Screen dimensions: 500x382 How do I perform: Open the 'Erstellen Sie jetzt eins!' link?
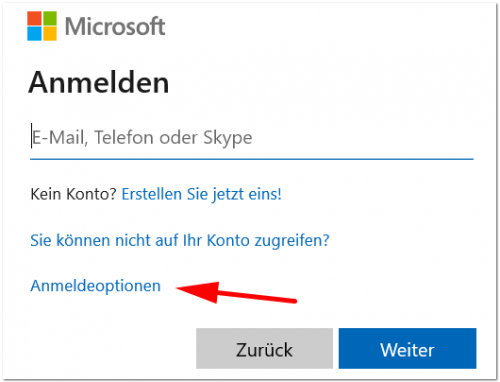(201, 194)
